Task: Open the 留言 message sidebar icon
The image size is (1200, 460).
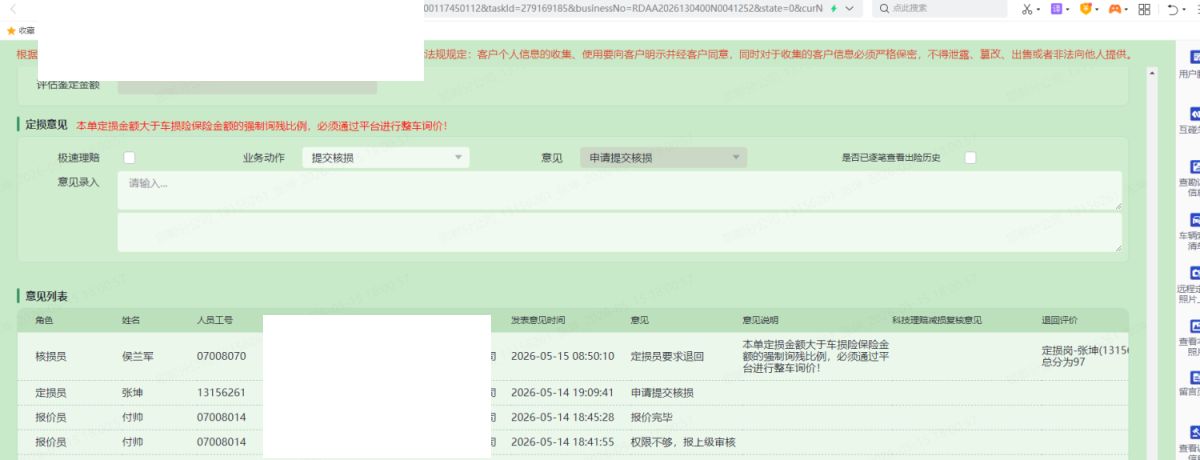Action: tap(1193, 377)
